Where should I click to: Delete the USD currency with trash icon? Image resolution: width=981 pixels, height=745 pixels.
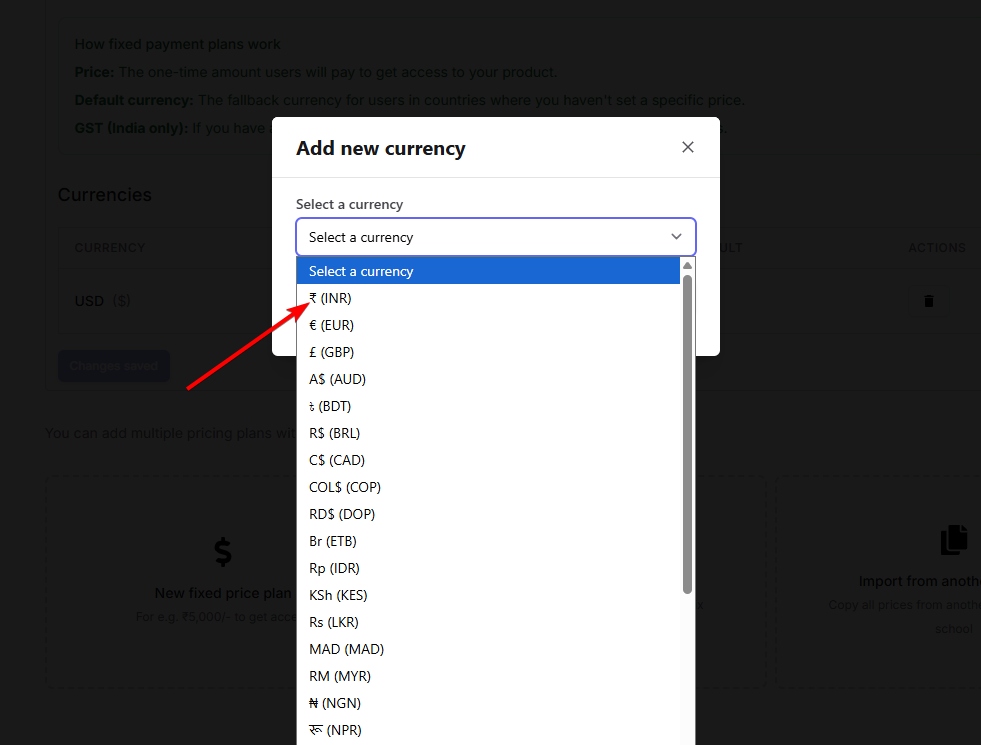click(x=928, y=301)
